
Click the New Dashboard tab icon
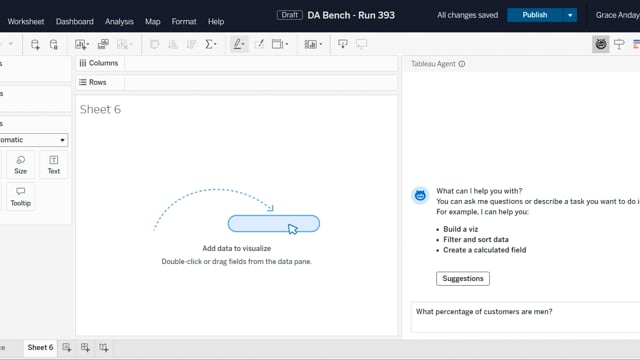coord(85,347)
